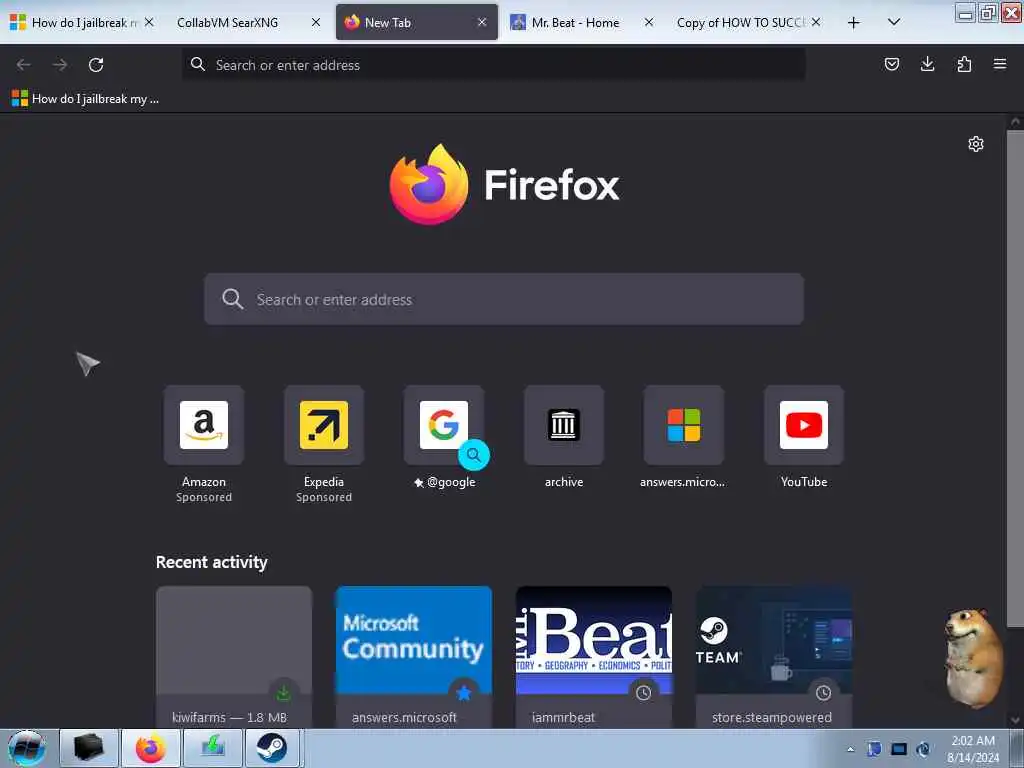Click the toolbar address bar field
The height and width of the screenshot is (768, 1024).
tap(493, 65)
